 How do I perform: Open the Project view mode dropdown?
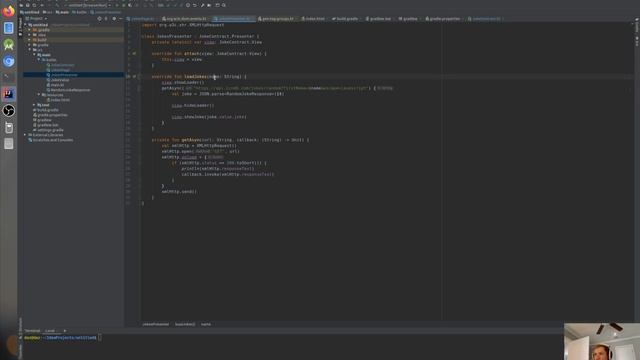[x=36, y=18]
